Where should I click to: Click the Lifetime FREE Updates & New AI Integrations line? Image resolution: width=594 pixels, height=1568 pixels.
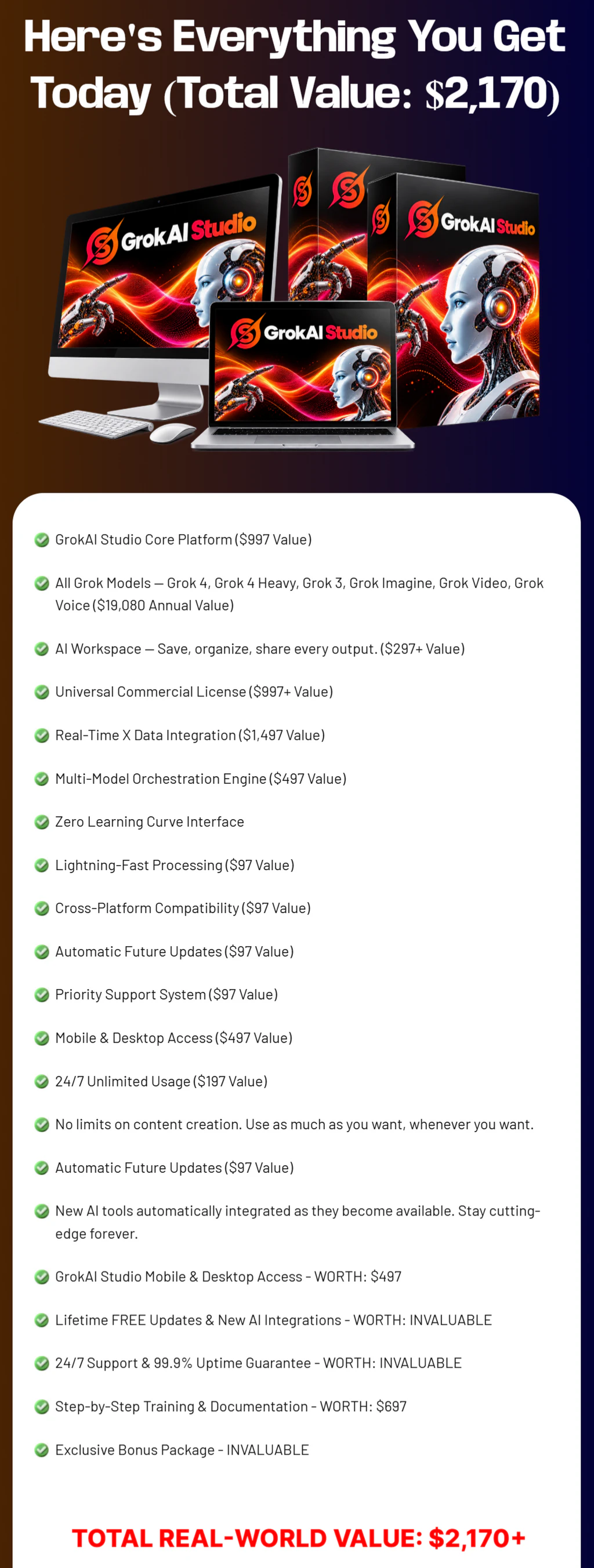pos(274,1320)
